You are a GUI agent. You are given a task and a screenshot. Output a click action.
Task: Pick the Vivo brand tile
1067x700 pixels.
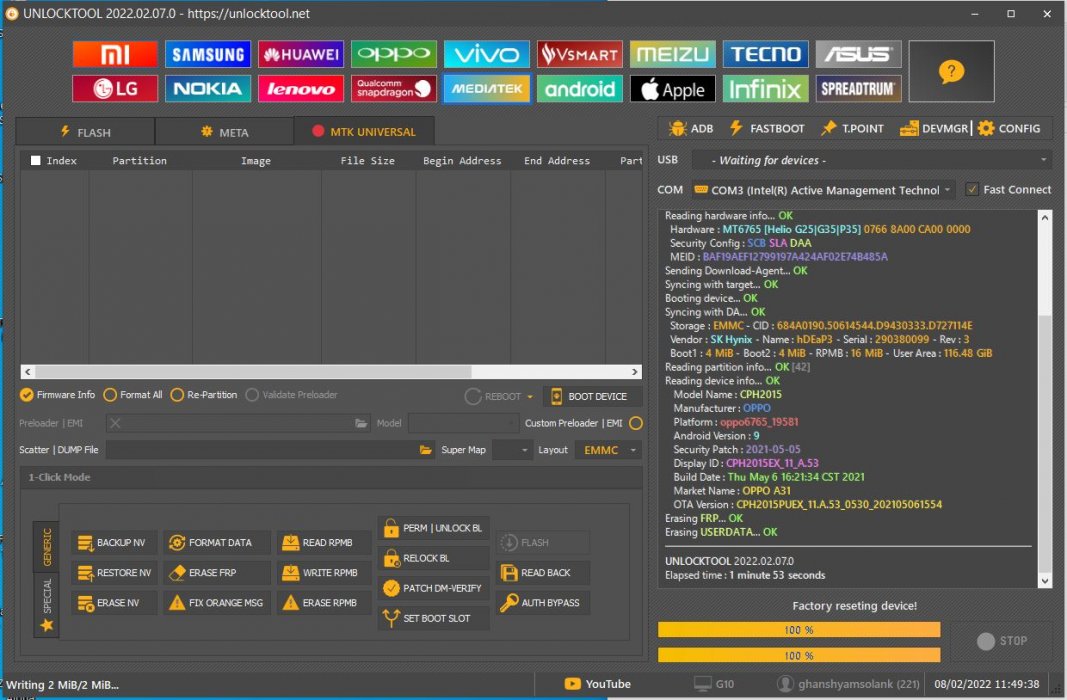coord(487,54)
